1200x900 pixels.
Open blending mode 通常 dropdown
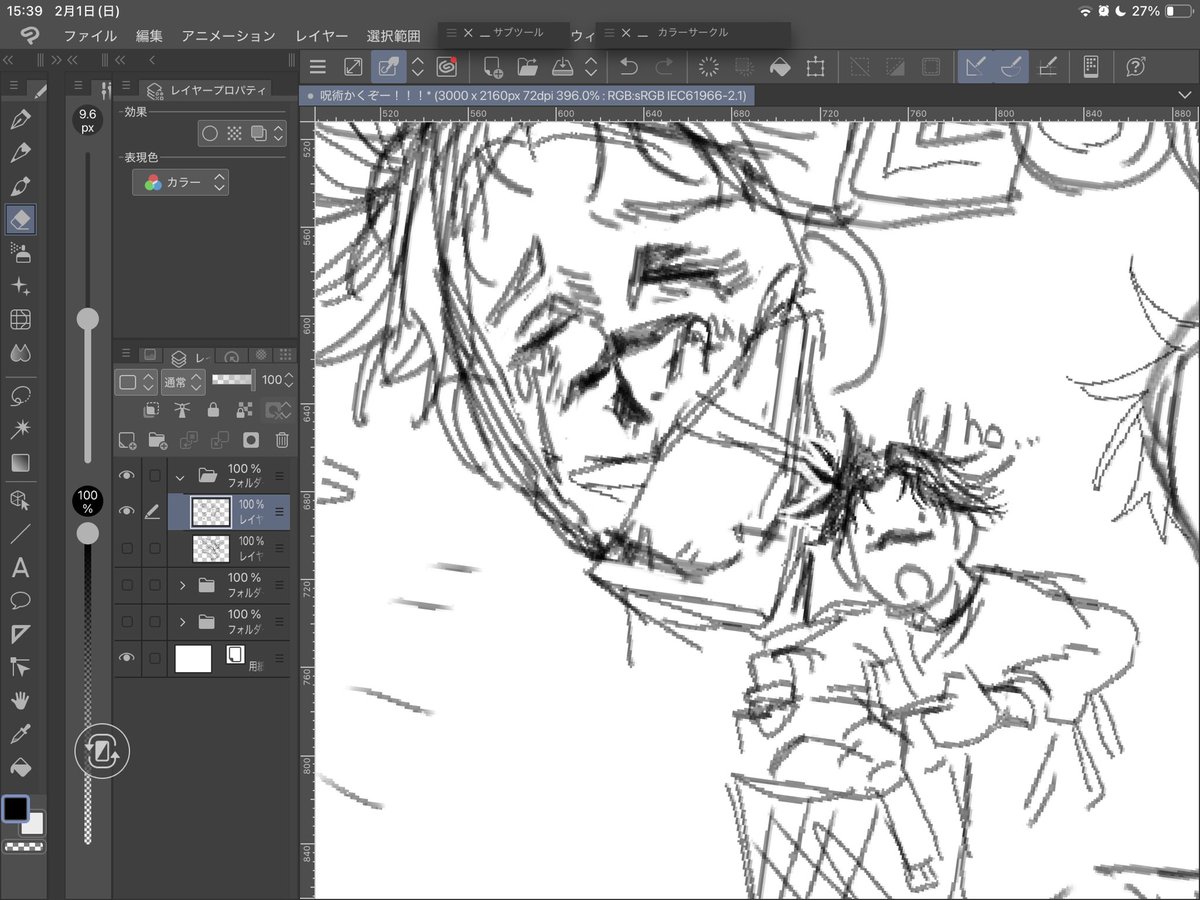click(x=182, y=381)
